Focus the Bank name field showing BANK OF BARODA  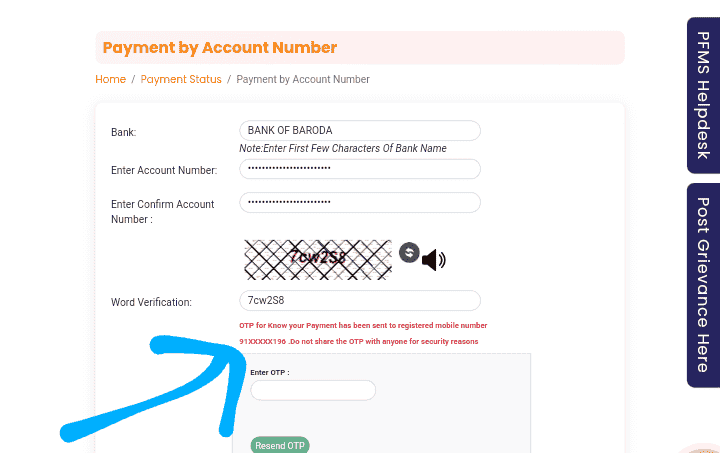[x=360, y=130]
